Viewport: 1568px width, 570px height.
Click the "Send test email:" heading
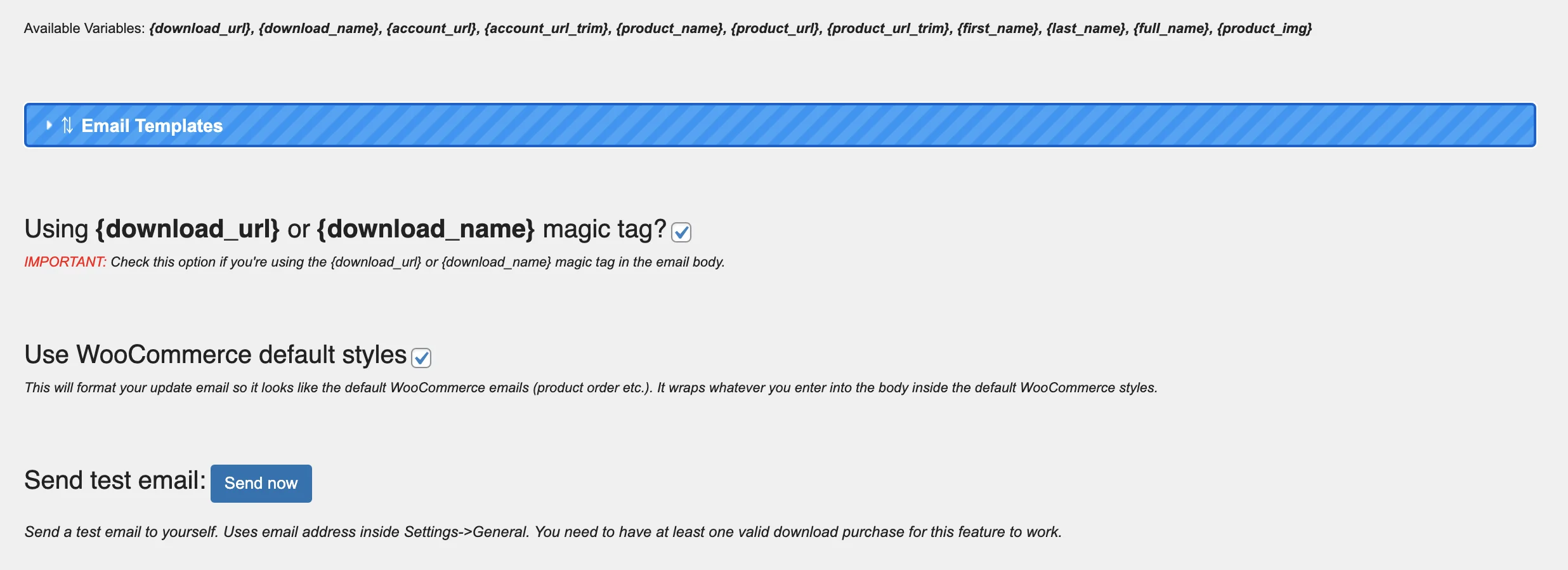115,481
